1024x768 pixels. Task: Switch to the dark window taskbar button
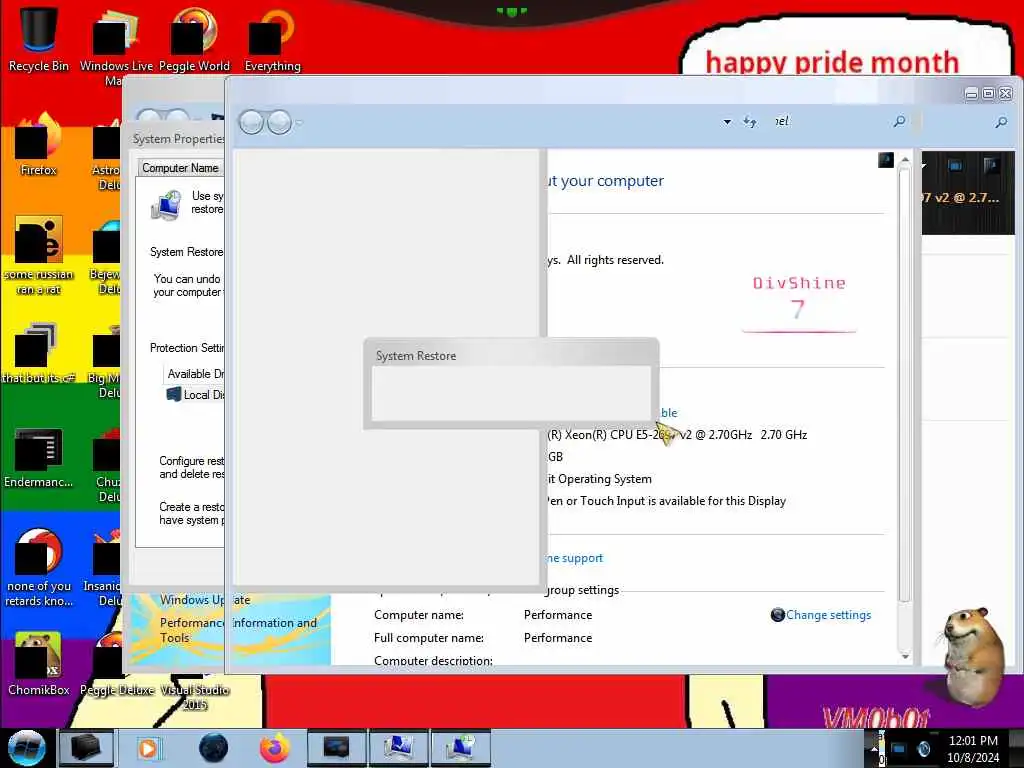click(336, 748)
